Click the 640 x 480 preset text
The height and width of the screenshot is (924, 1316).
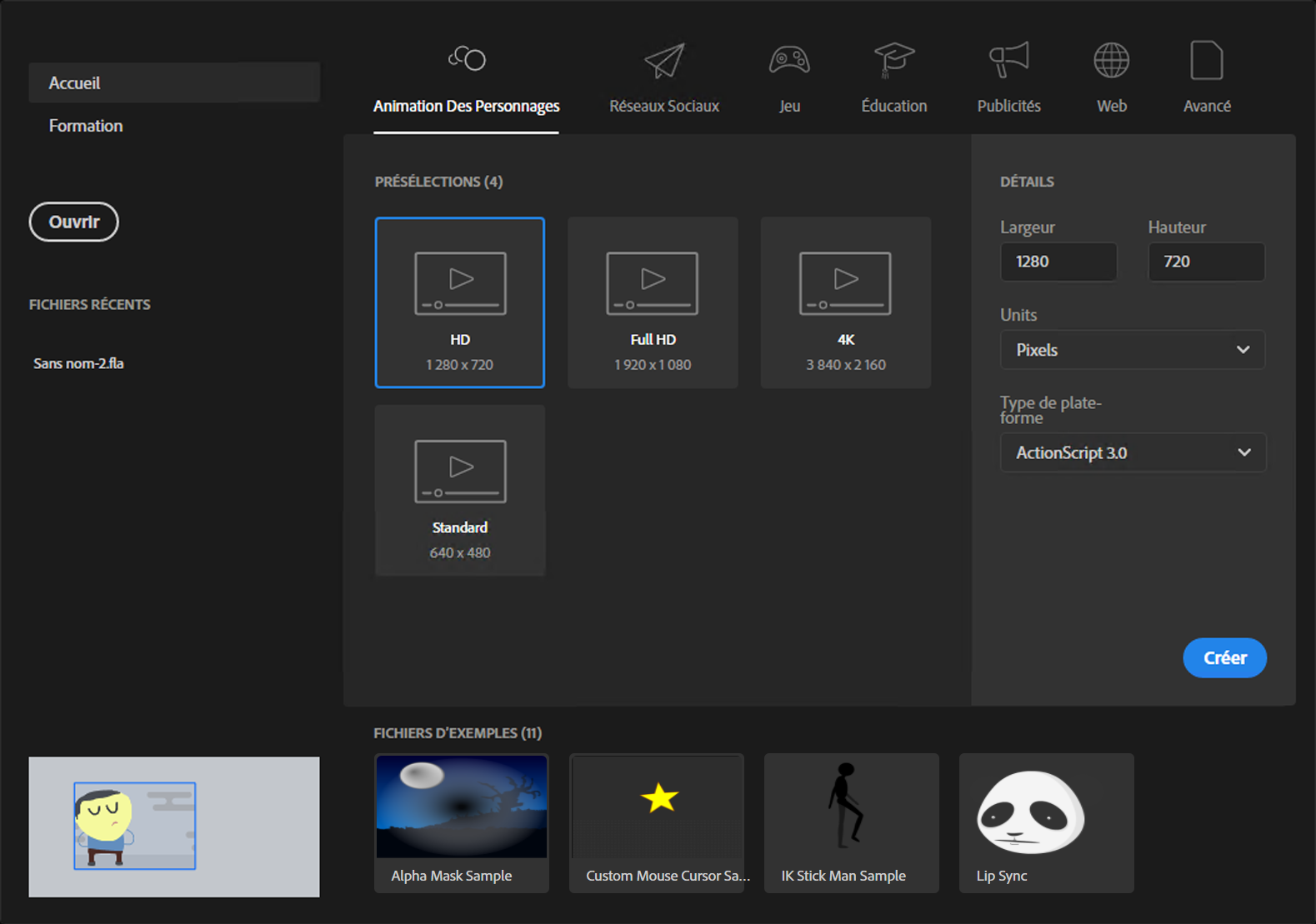coord(460,553)
